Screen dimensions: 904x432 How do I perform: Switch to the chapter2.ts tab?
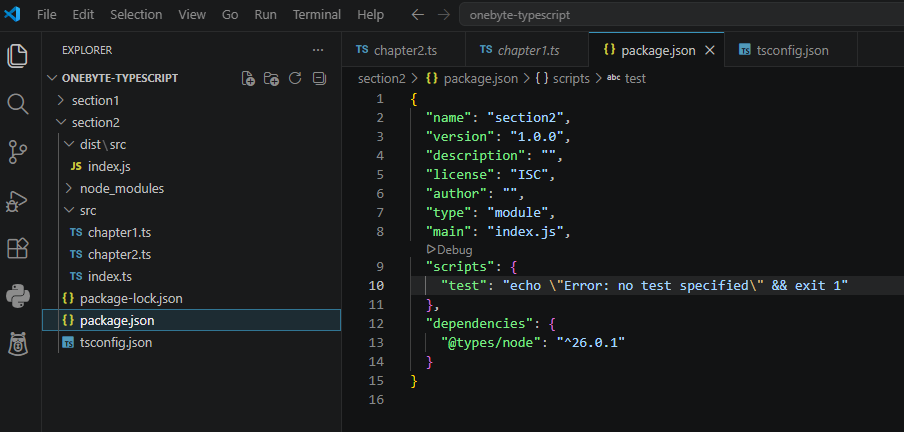pyautogui.click(x=403, y=50)
